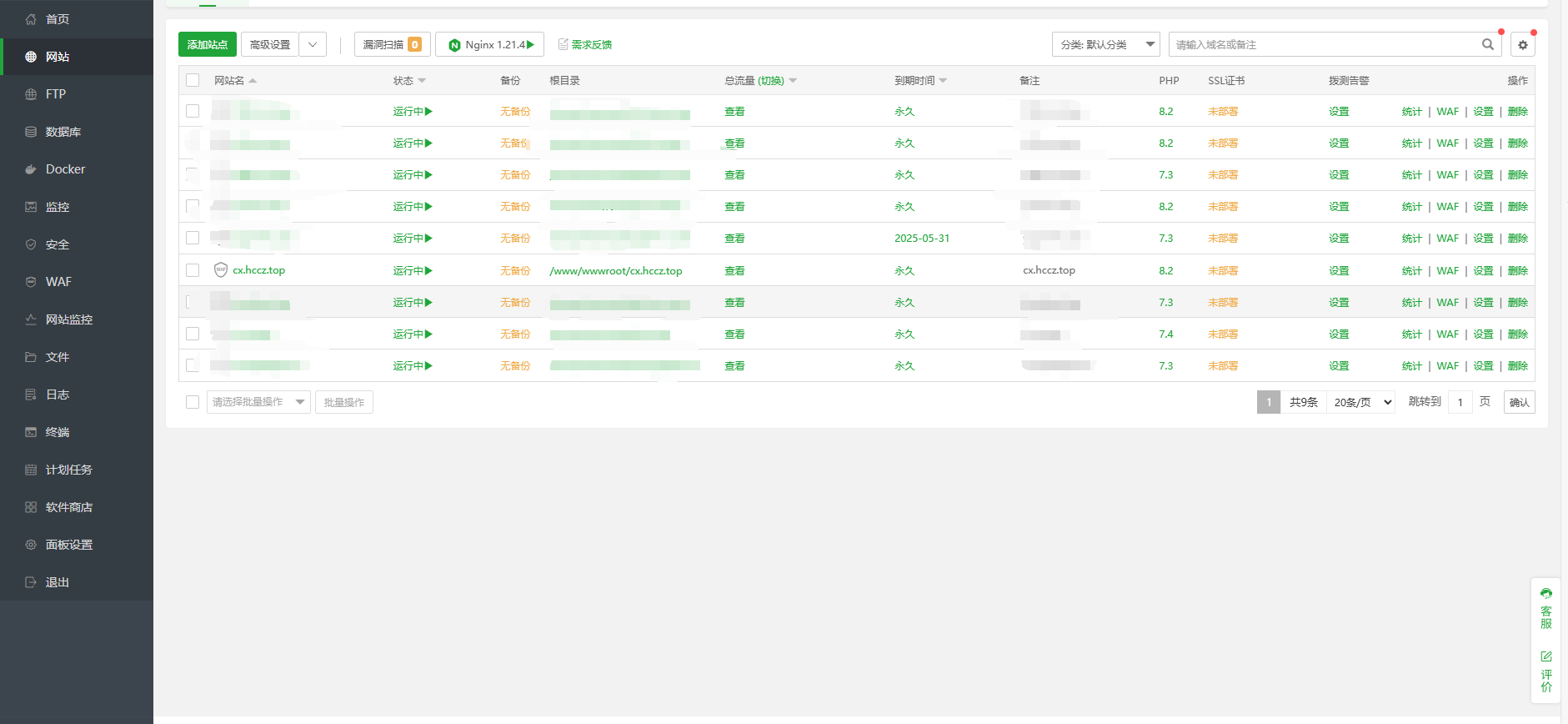Toggle the select-all checkbox in table header

(193, 81)
